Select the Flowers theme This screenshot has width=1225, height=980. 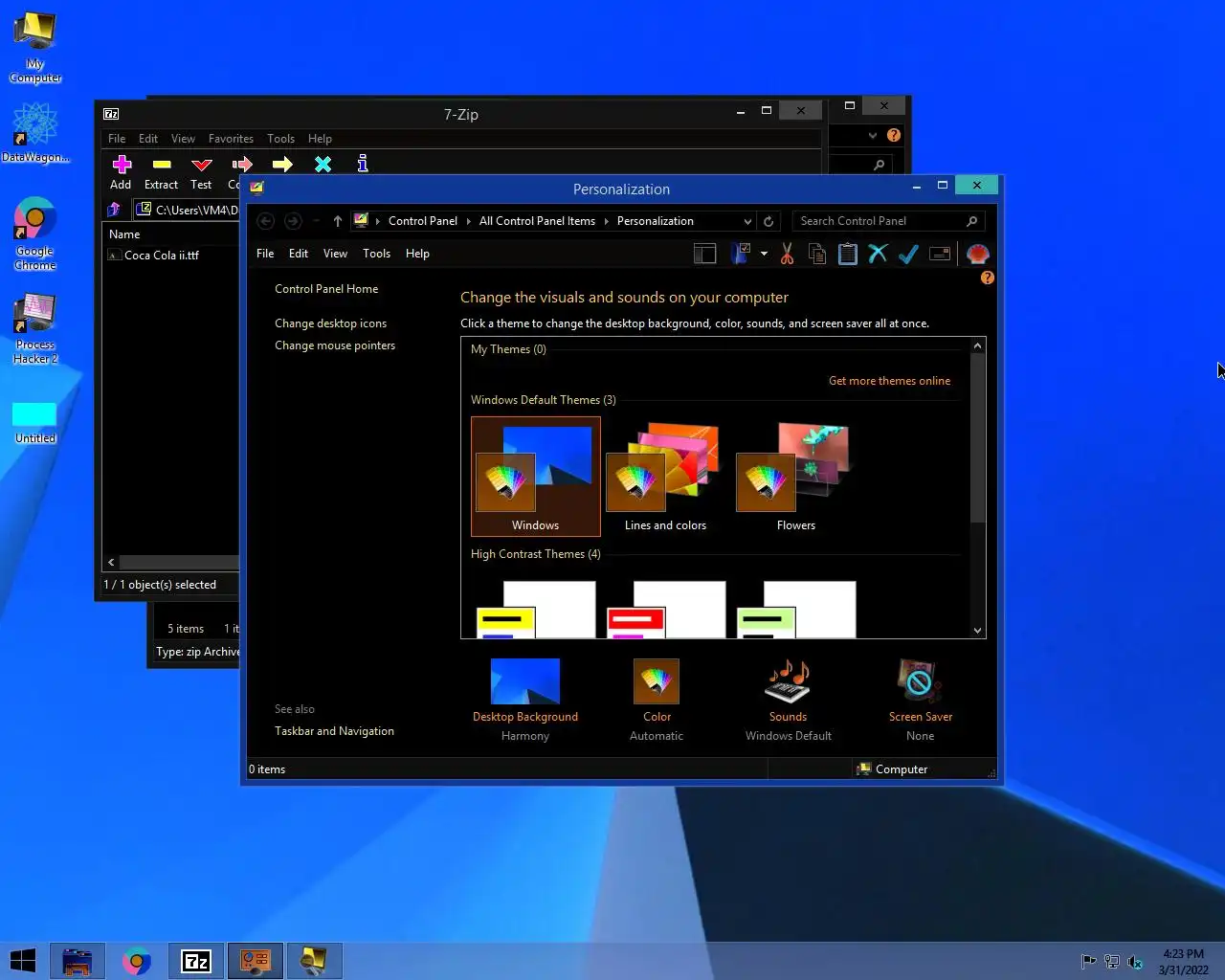pyautogui.click(x=795, y=476)
